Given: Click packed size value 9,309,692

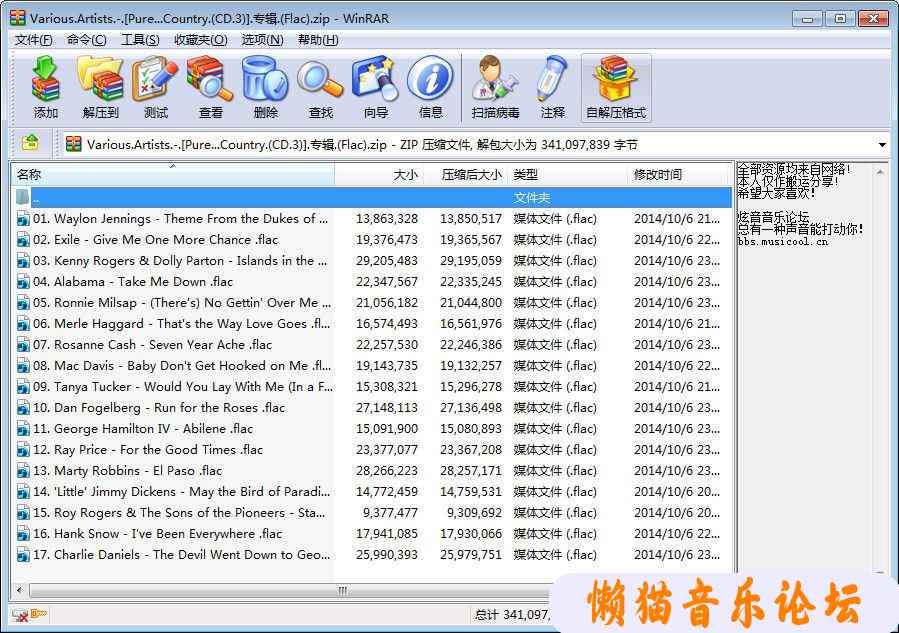Looking at the screenshot, I should 474,513.
